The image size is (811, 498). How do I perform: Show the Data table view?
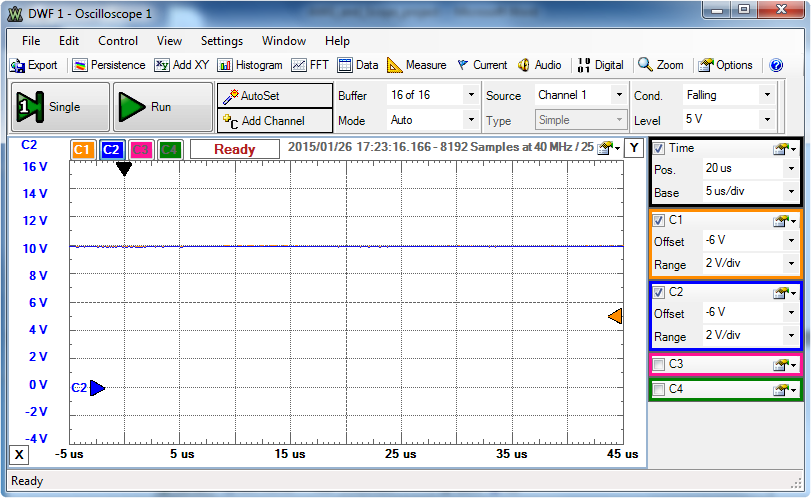pyautogui.click(x=358, y=65)
